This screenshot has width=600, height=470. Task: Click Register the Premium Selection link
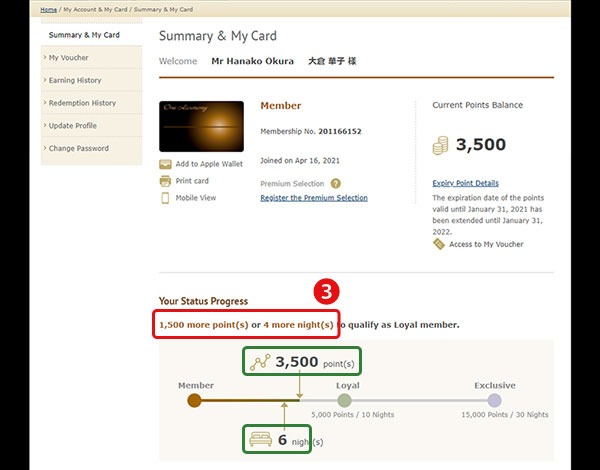(313, 198)
